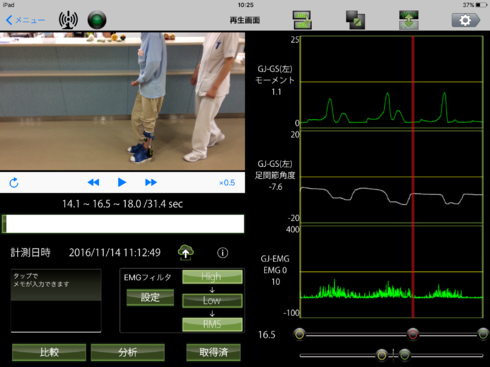Tap the walking video preview
Viewport: 490px width, 367px height.
(x=122, y=101)
